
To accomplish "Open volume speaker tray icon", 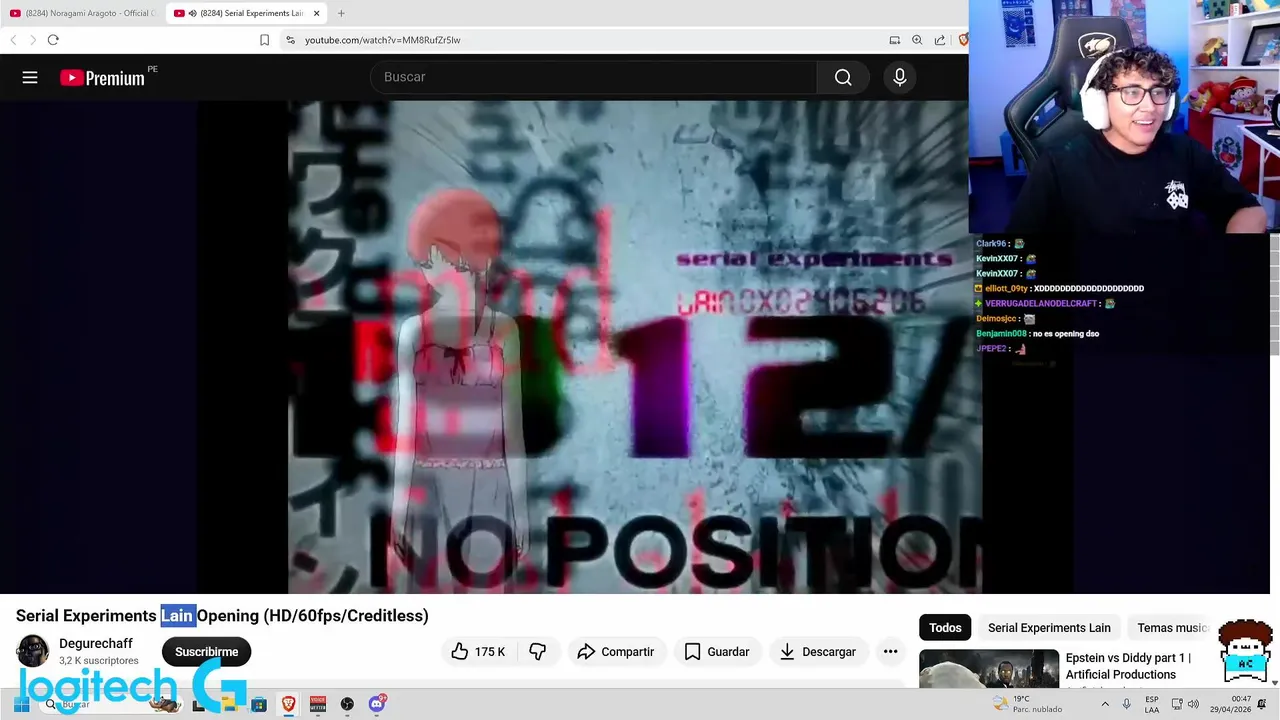I will (1193, 704).
